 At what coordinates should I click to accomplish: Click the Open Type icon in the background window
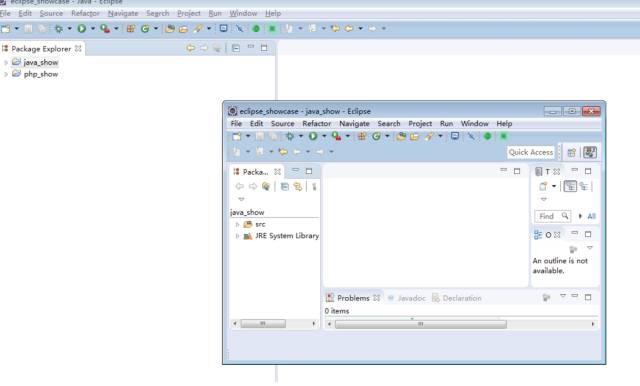coord(170,29)
